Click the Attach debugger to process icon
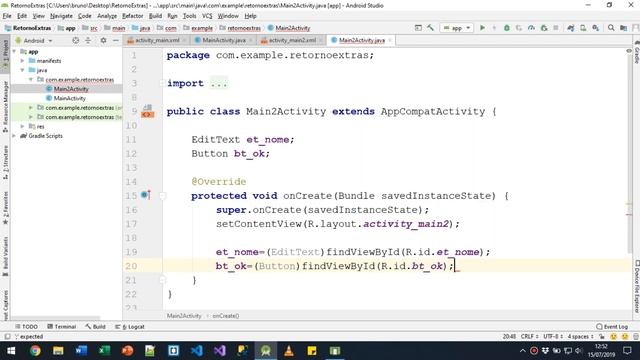The height and width of the screenshot is (360, 640). coord(544,28)
